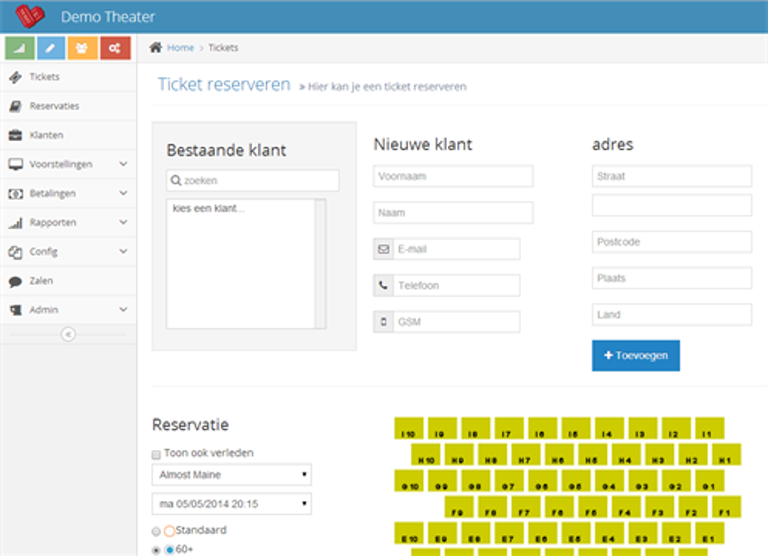Click the envelope icon beside E-mail
The image size is (768, 556).
coord(383,249)
